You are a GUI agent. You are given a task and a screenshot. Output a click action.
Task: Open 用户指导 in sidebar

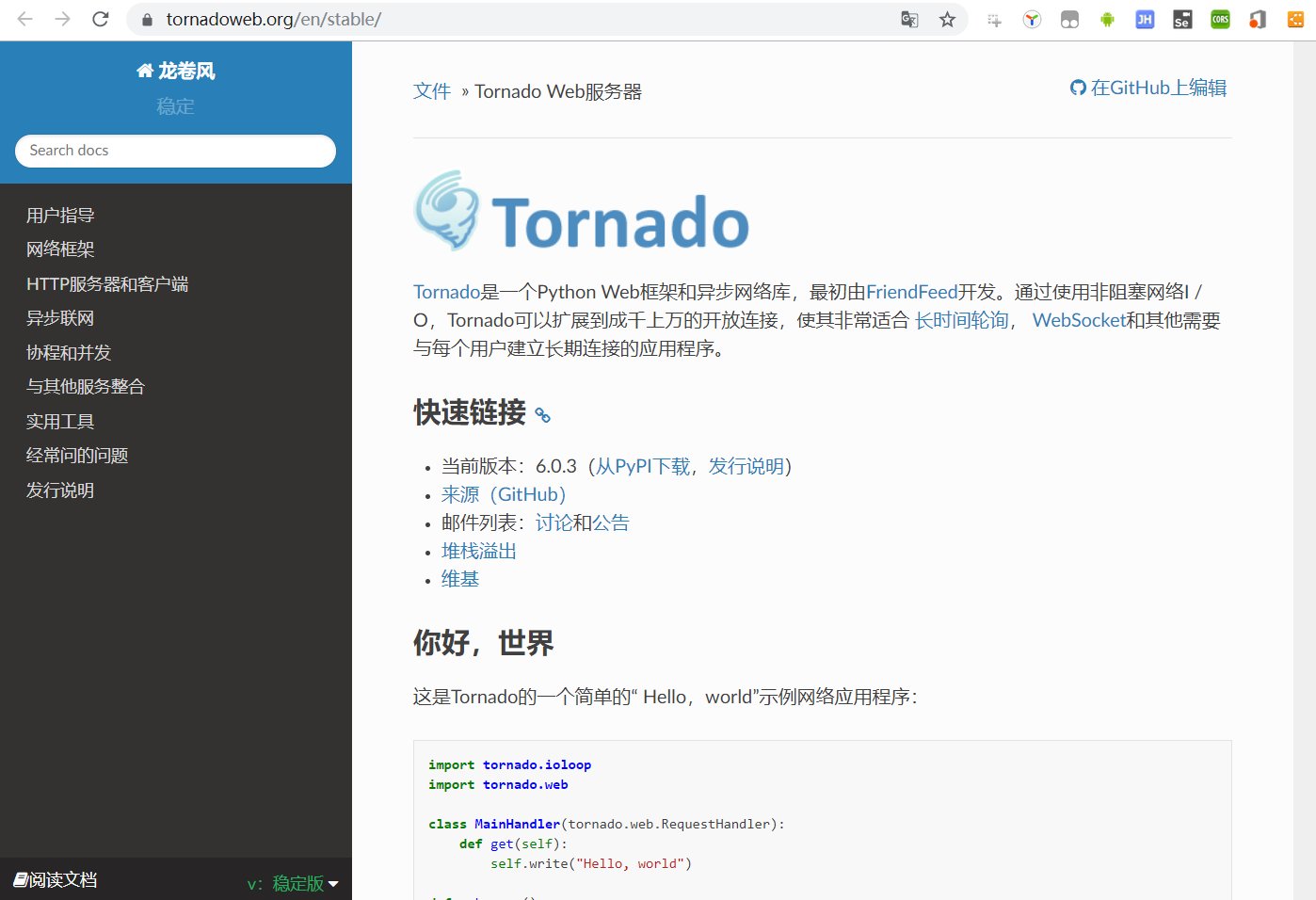pos(60,216)
